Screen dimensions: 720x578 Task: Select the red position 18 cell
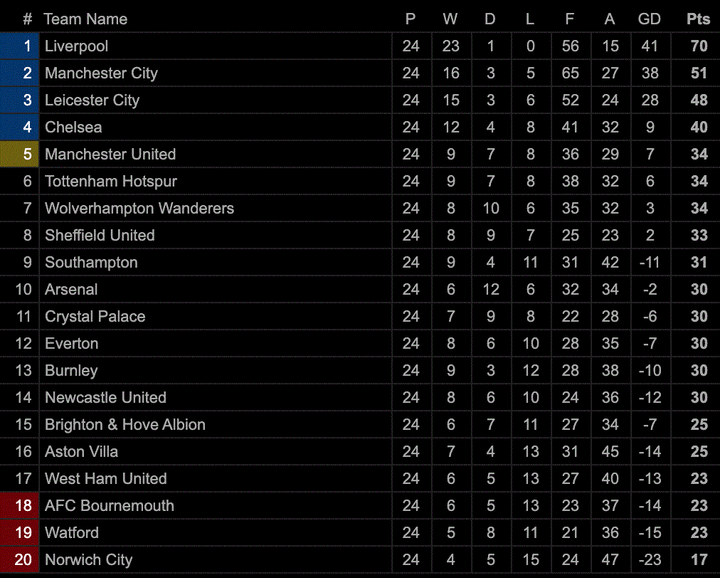pos(20,505)
